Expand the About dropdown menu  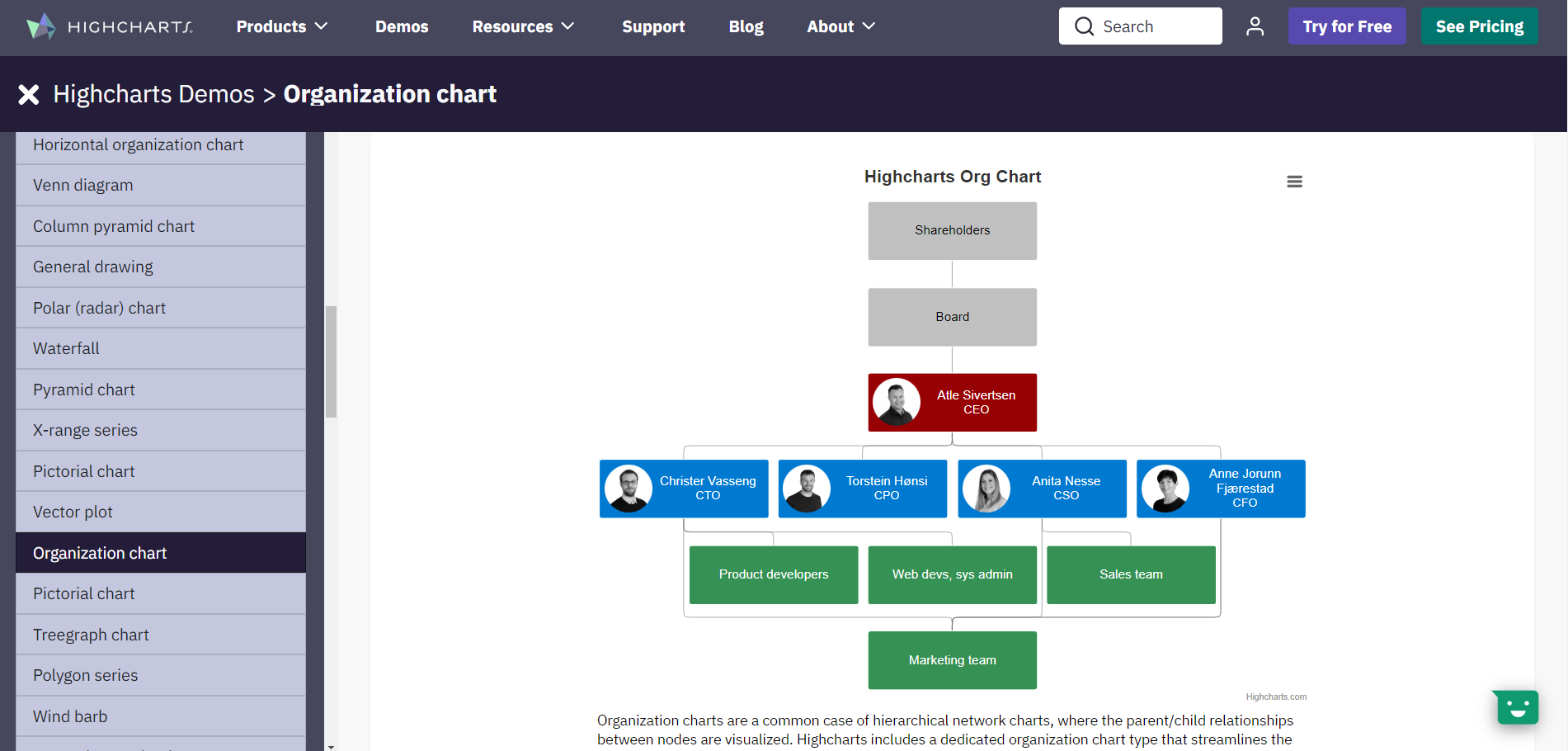(841, 26)
